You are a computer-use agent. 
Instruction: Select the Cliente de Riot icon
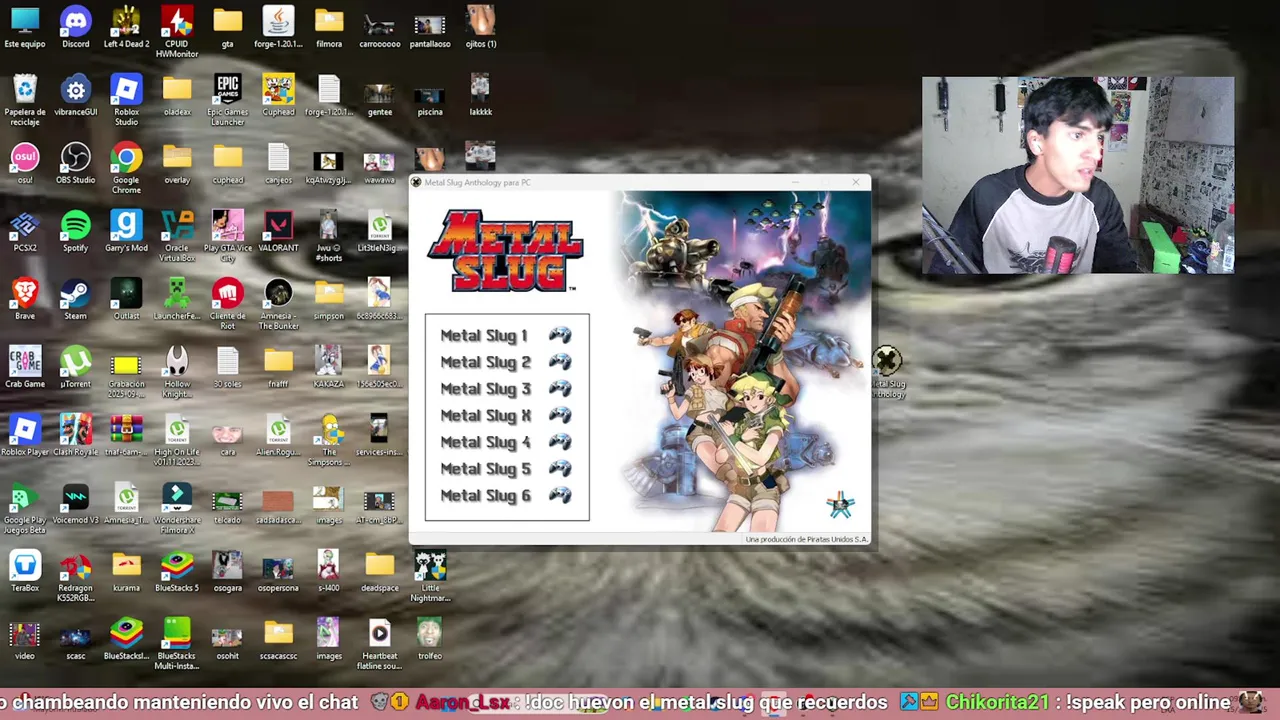click(228, 304)
